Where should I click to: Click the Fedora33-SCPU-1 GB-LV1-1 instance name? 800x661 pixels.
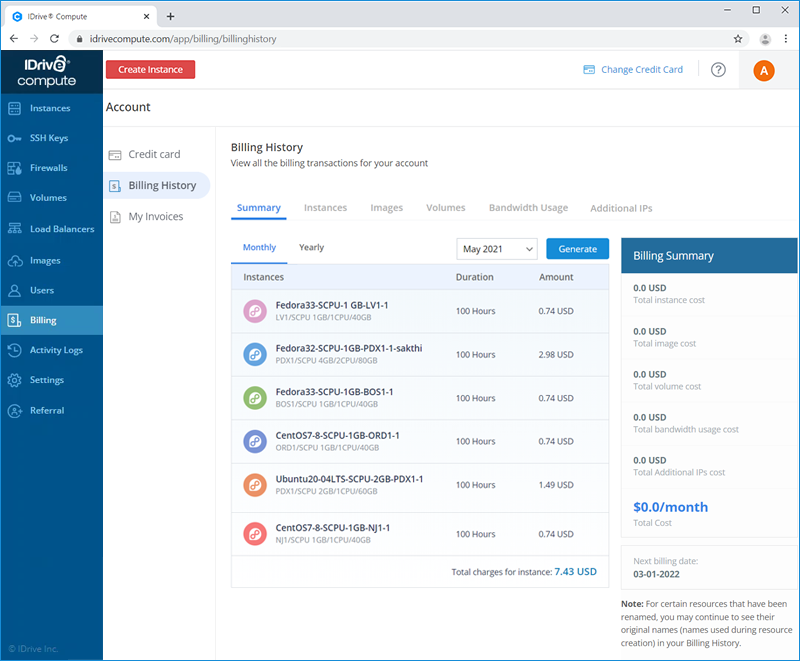click(x=332, y=305)
